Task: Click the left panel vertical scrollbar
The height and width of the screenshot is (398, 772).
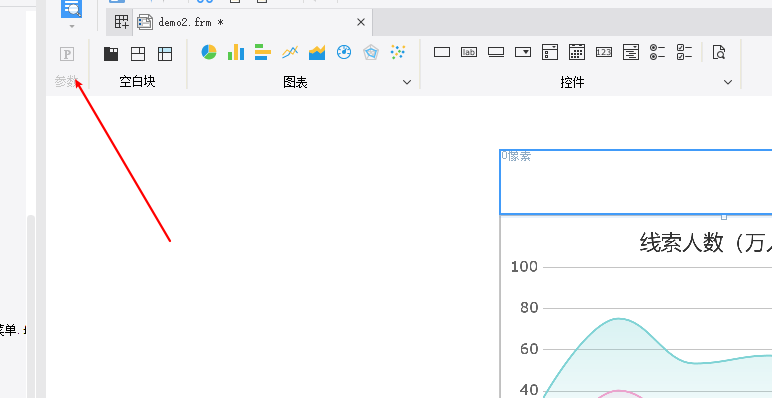Action: (31, 305)
